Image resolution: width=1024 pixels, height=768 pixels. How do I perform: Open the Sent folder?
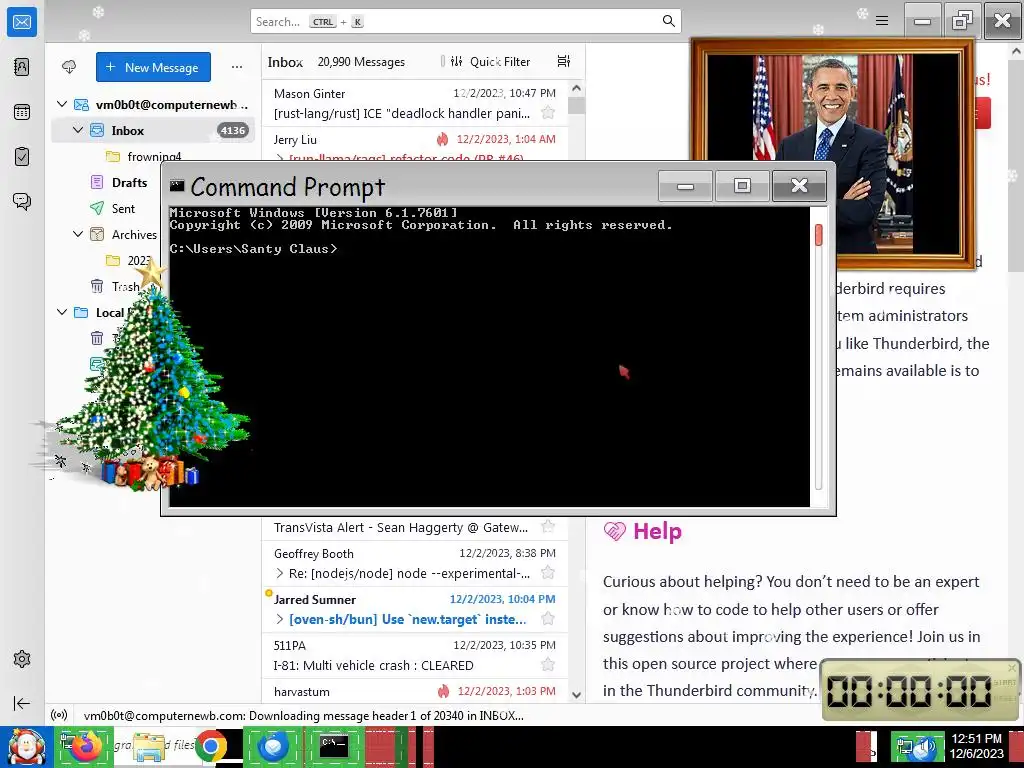123,208
